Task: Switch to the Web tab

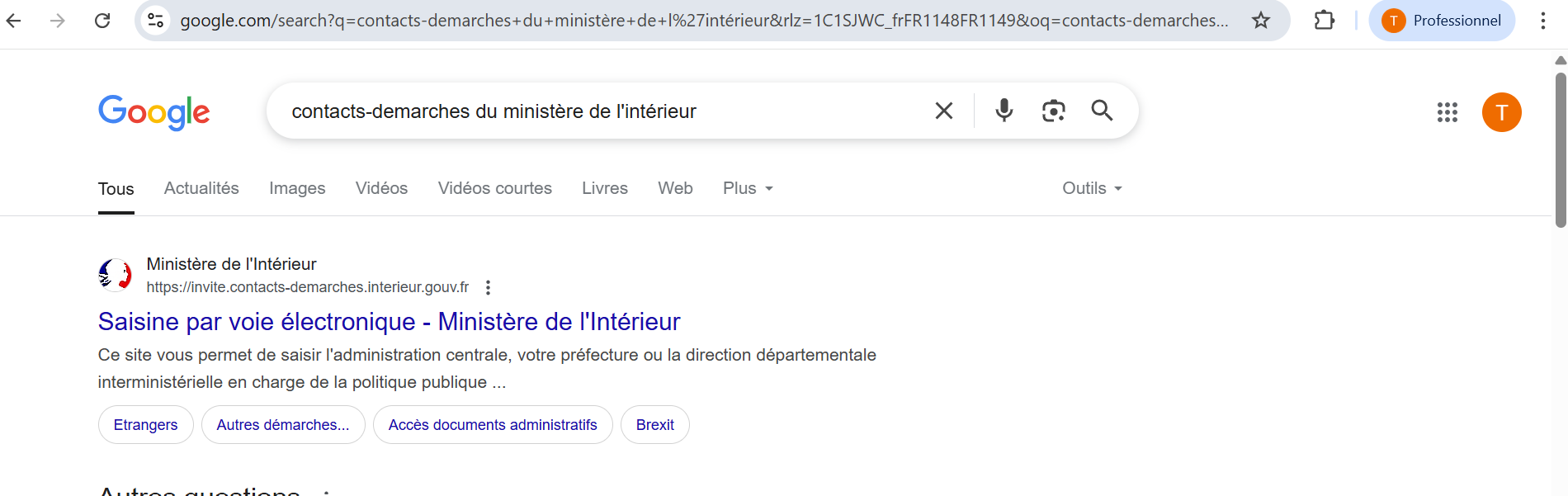Action: (x=675, y=188)
